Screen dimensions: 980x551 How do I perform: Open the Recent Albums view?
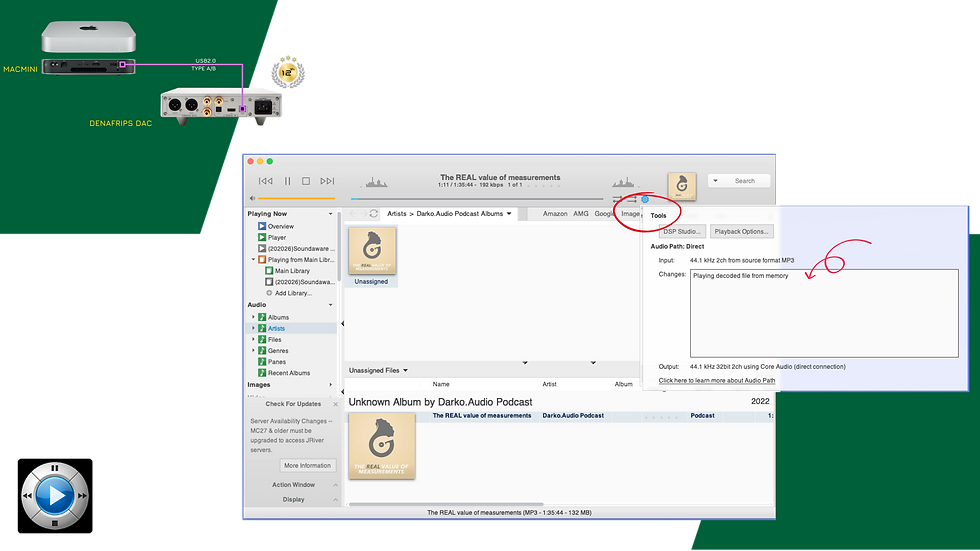point(289,374)
